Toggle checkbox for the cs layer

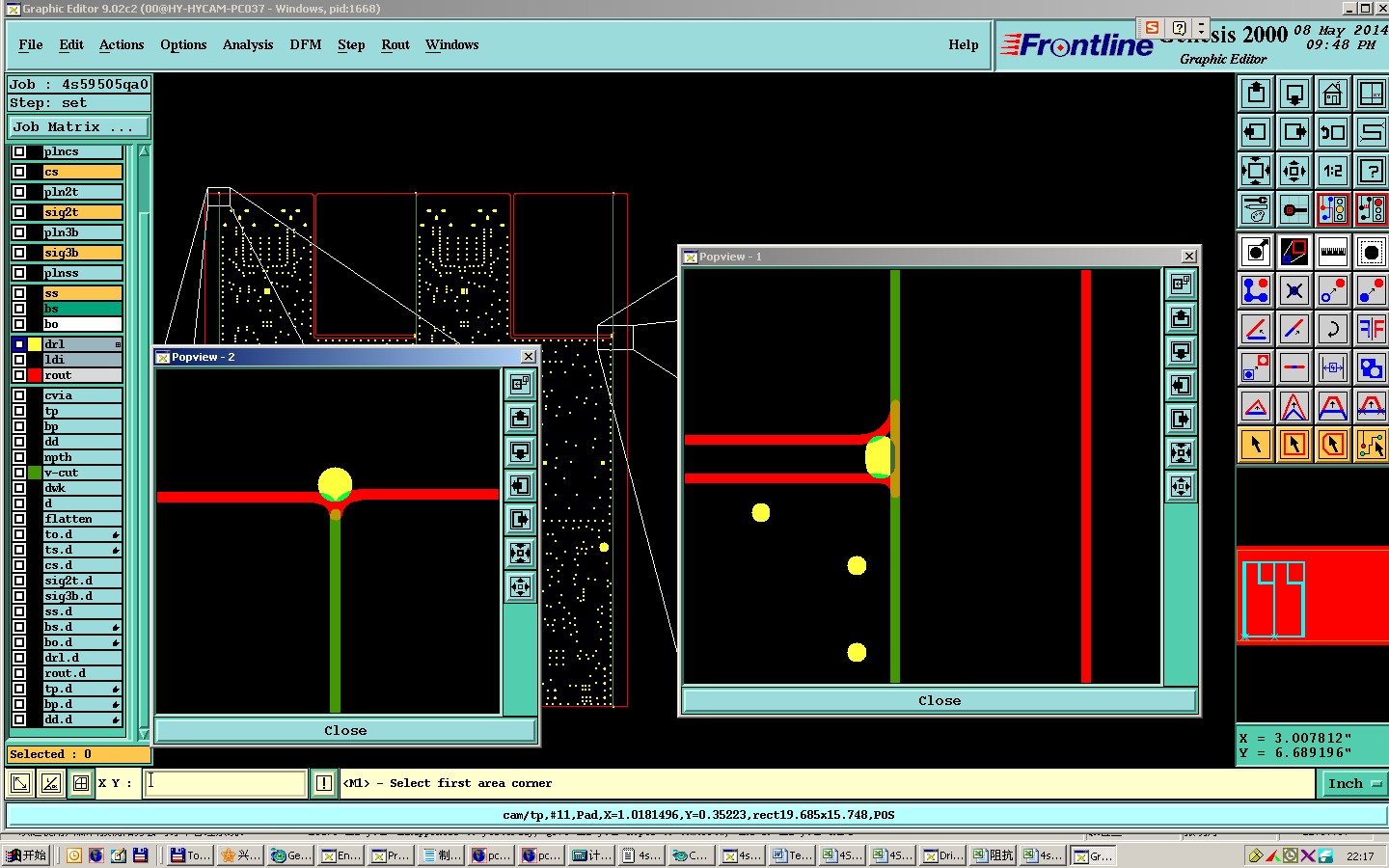click(19, 172)
